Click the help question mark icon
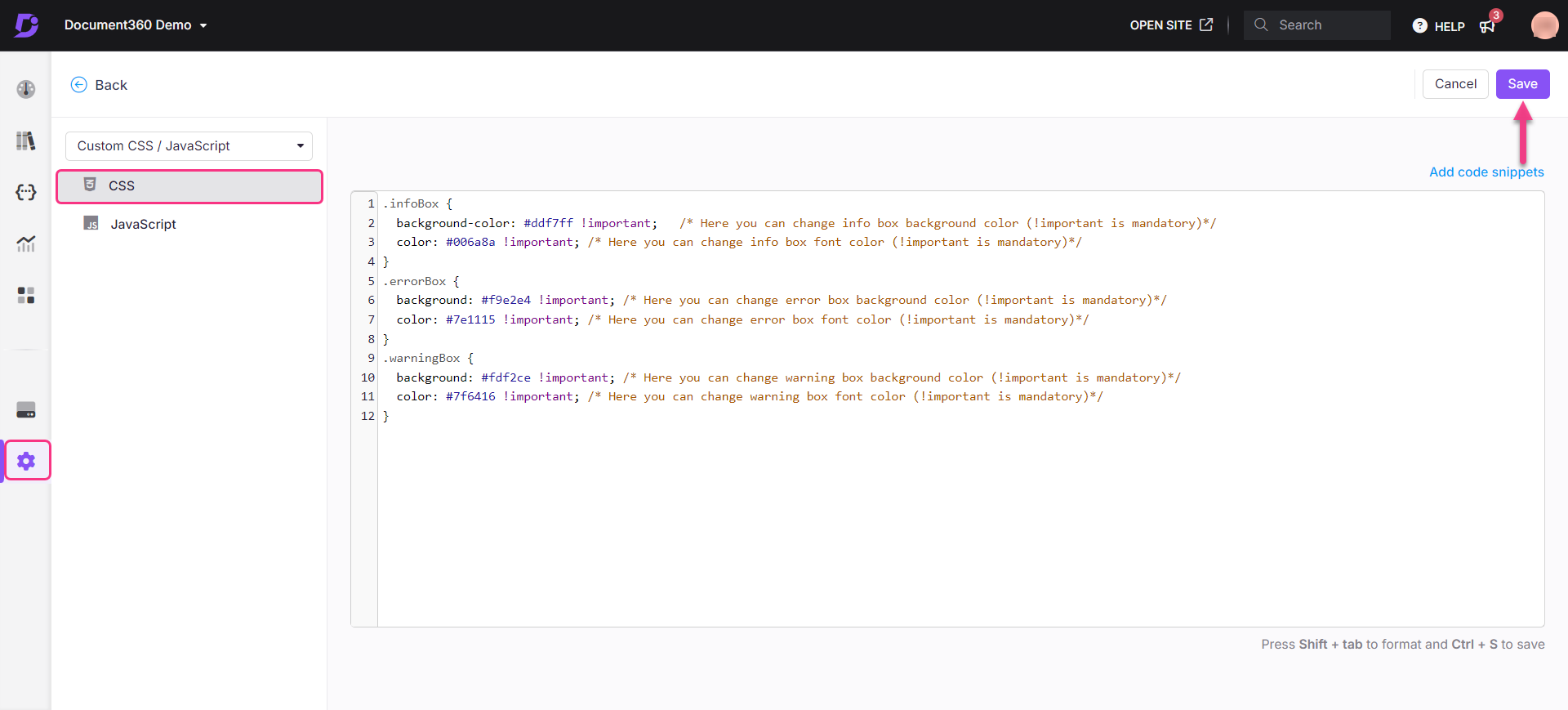The height and width of the screenshot is (710, 1568). point(1420,25)
